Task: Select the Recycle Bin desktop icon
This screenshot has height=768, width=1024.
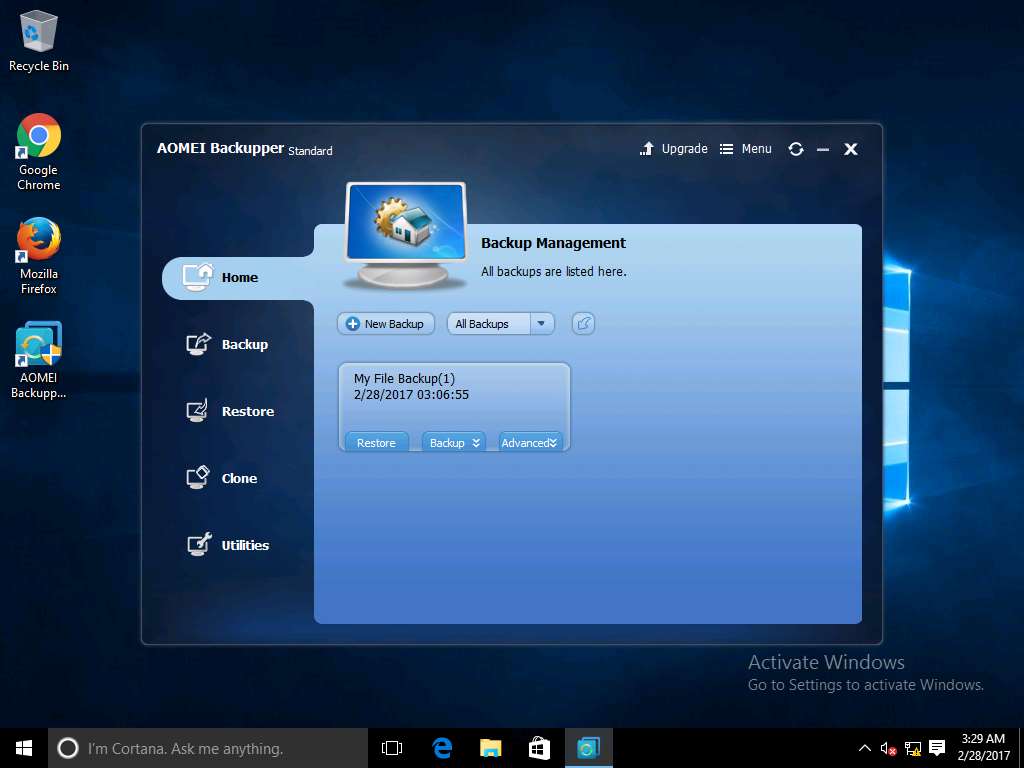Action: coord(39,40)
